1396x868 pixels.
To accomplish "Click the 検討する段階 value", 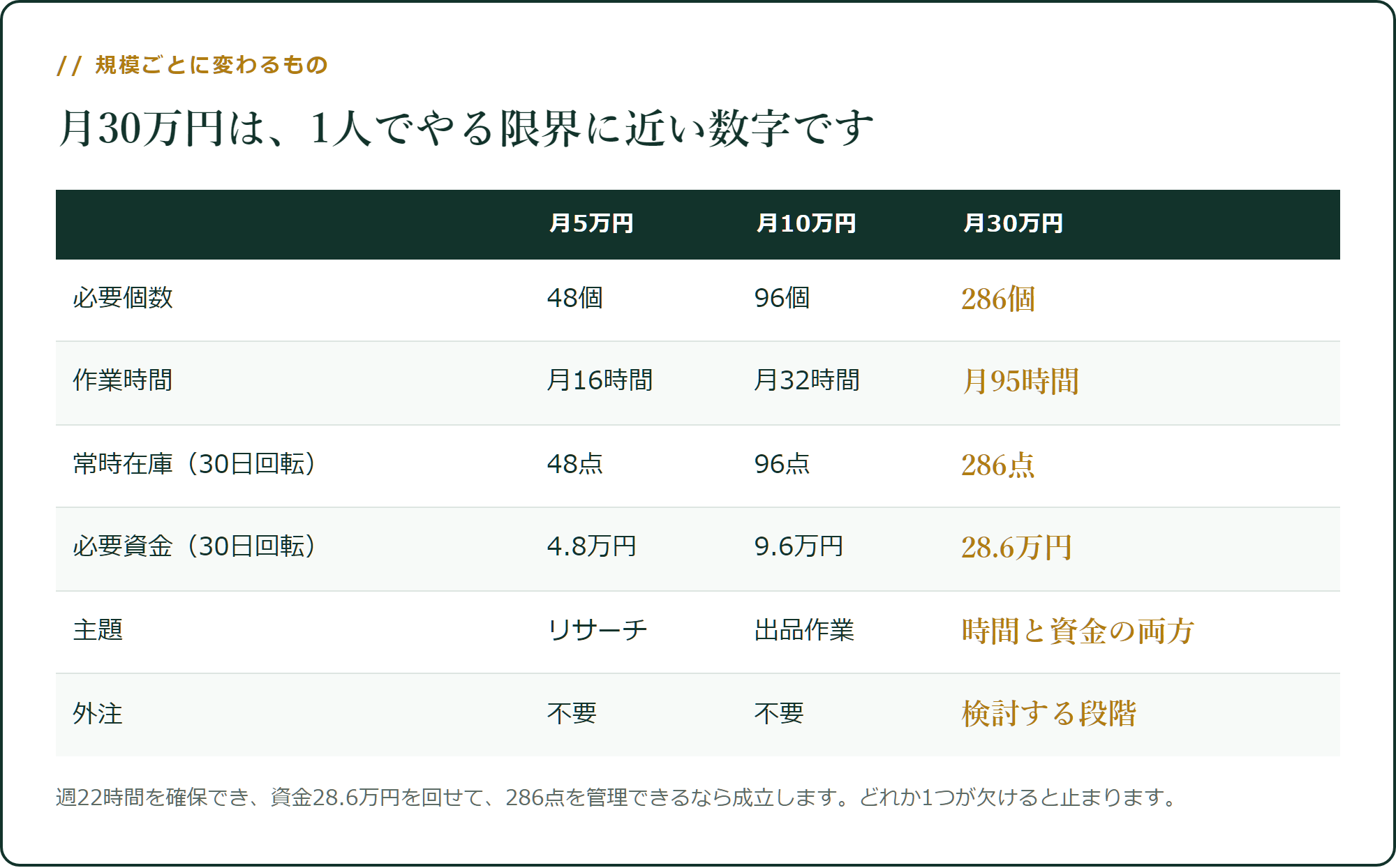I will [x=1048, y=714].
